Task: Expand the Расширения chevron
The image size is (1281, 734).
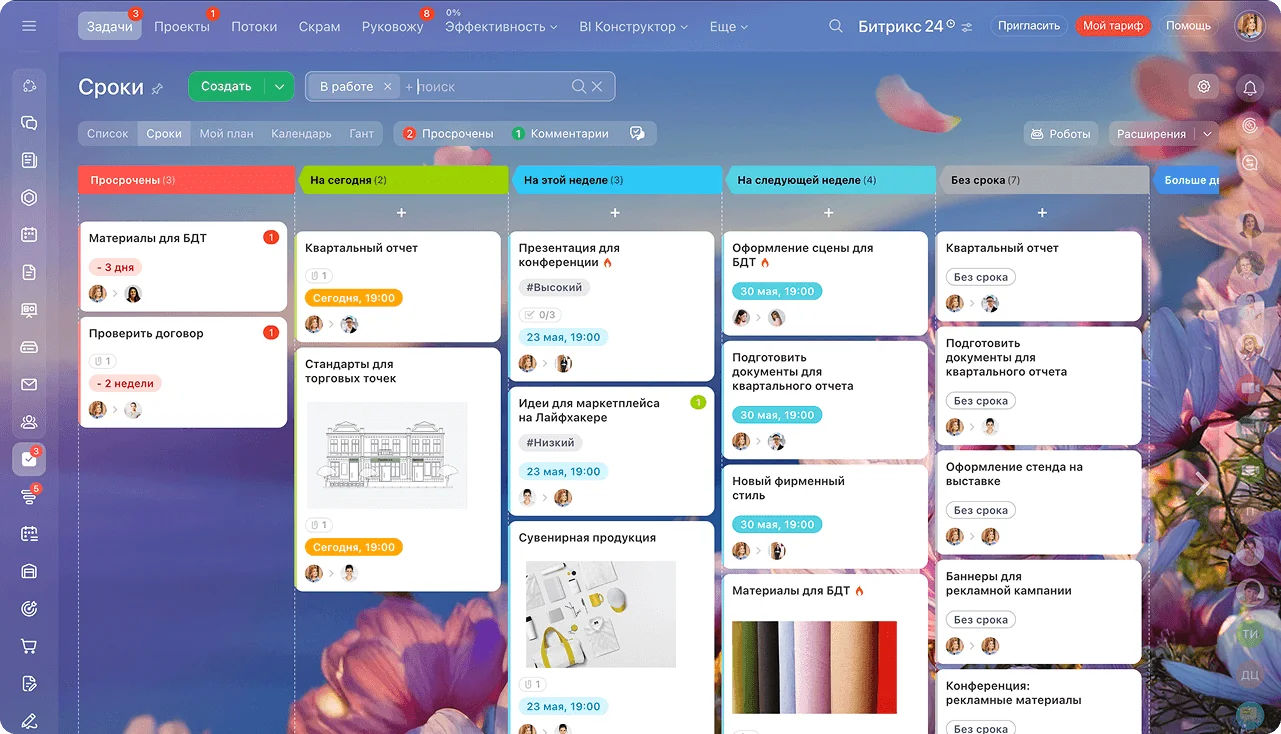Action: 1206,133
